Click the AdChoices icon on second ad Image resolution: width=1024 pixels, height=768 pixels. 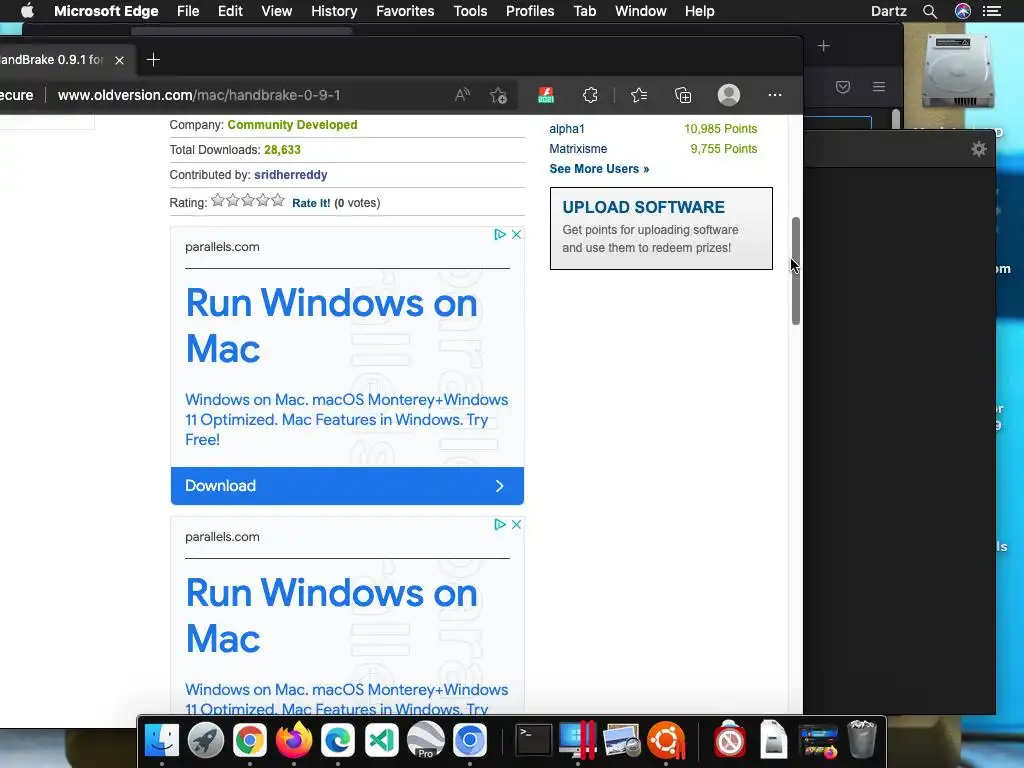point(500,524)
